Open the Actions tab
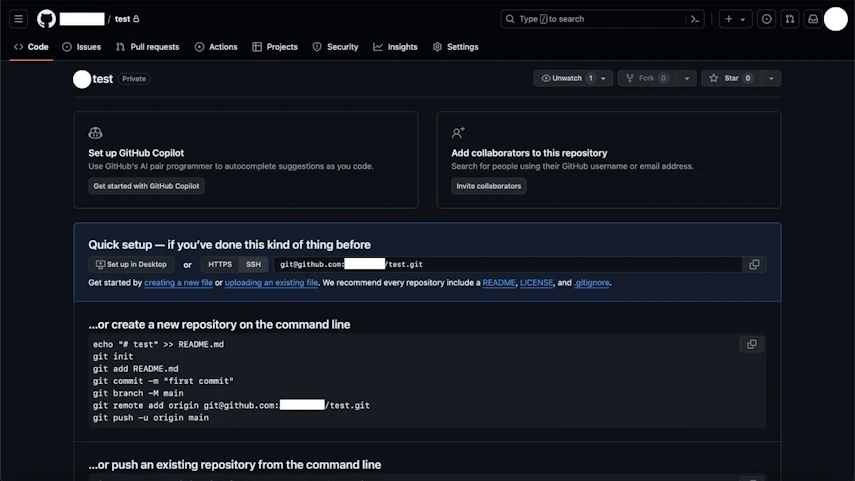Screen dimensions: 855x481 coord(216,47)
